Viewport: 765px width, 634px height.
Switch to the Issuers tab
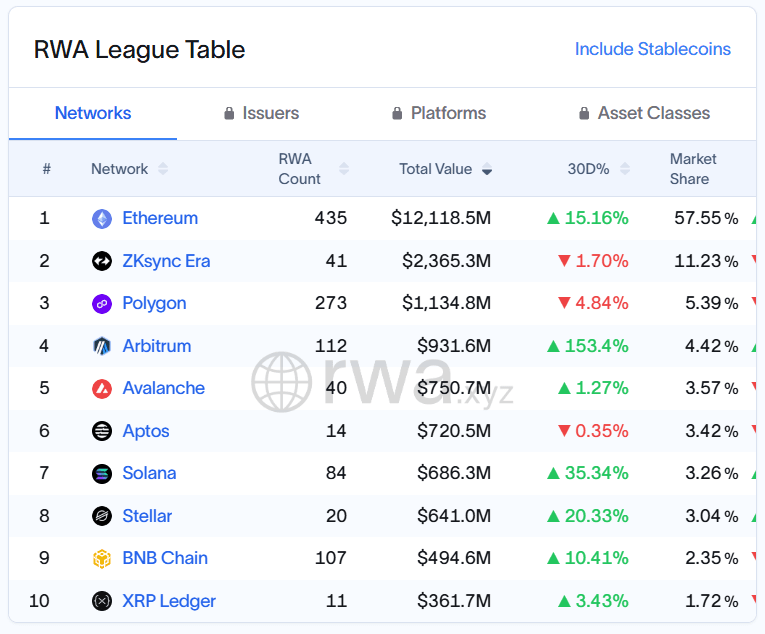(262, 113)
